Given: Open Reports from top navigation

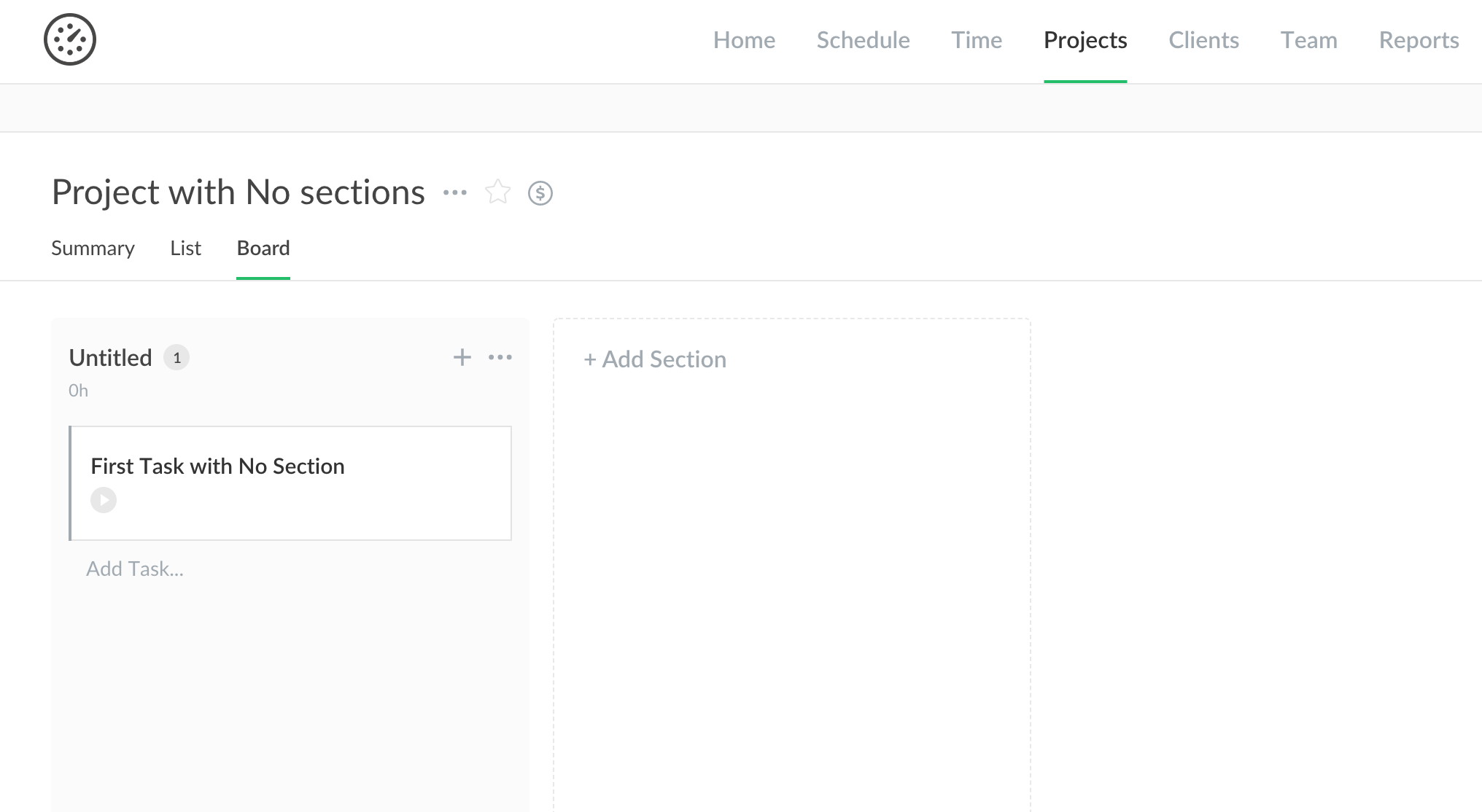Looking at the screenshot, I should click(1419, 40).
